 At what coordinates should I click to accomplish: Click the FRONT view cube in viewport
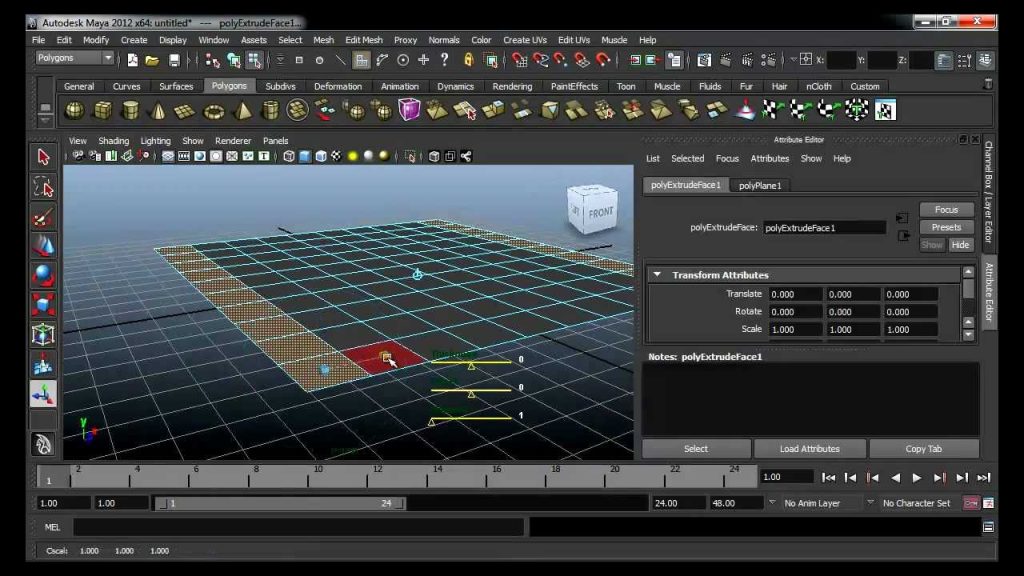tap(592, 210)
